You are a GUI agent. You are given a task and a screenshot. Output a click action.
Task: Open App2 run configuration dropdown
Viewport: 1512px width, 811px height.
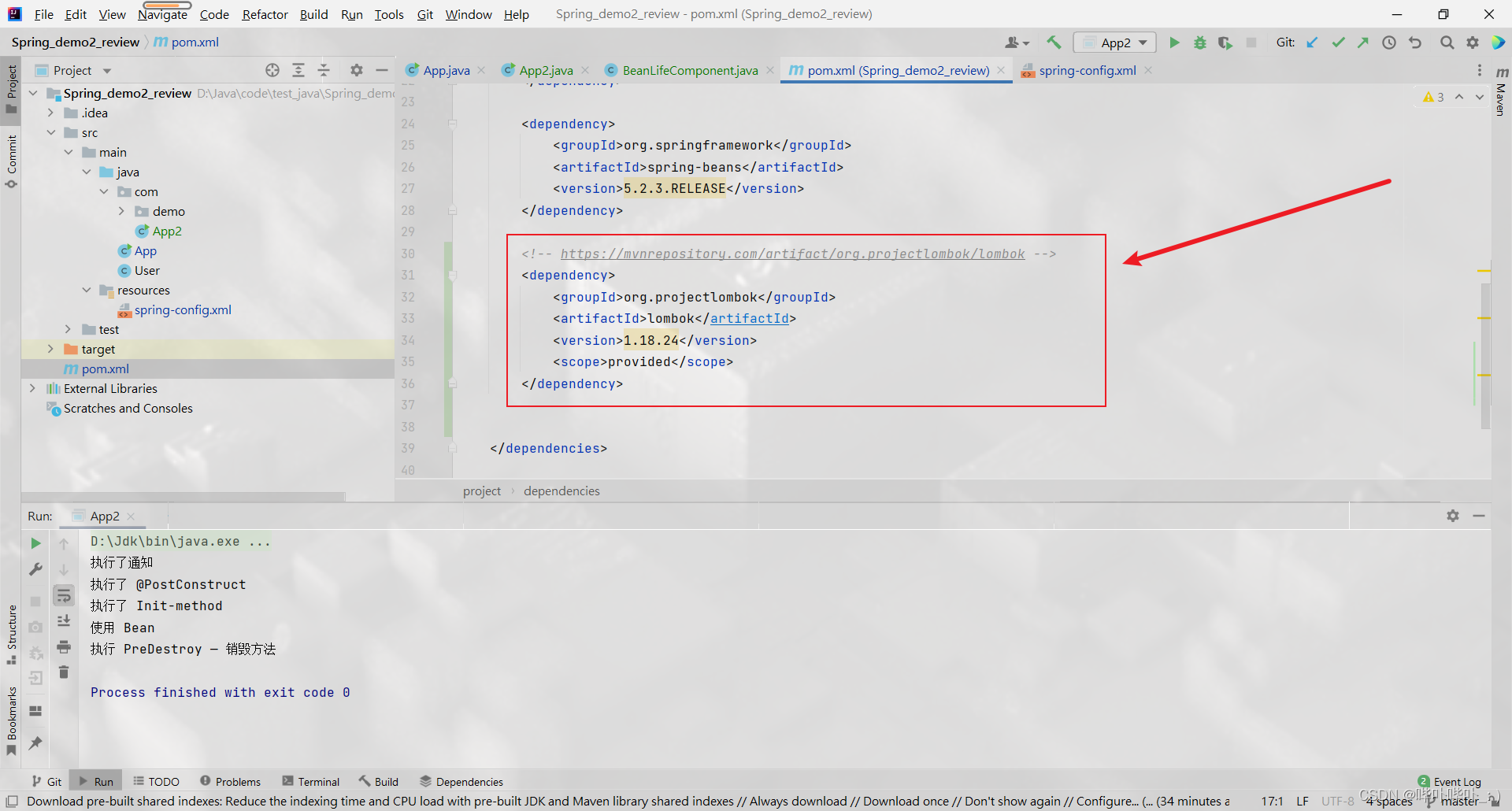tap(1115, 43)
